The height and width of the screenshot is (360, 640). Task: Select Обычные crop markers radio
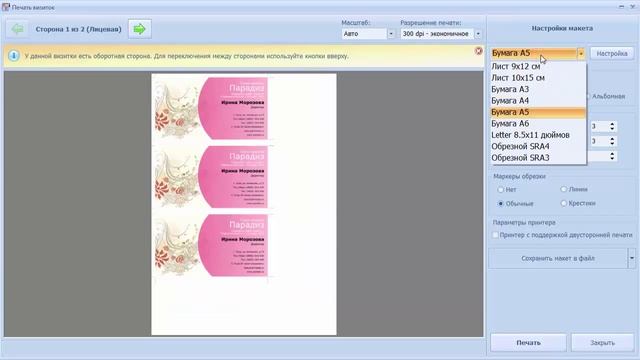click(501, 204)
